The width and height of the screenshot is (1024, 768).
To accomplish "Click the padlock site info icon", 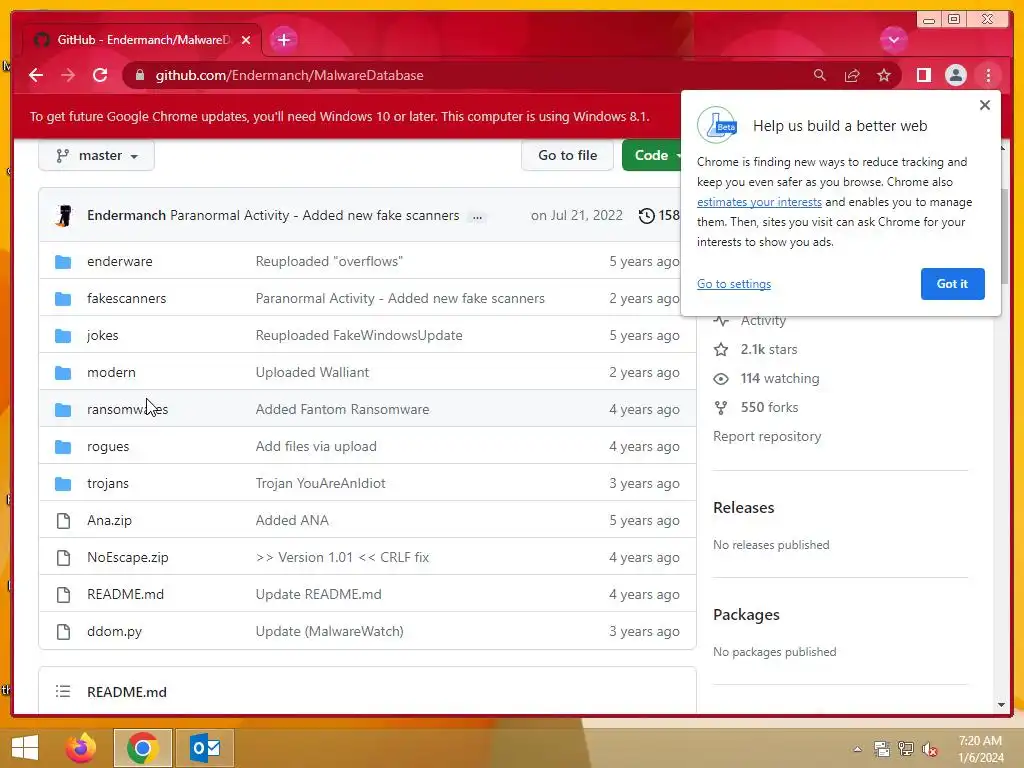I will (x=139, y=75).
